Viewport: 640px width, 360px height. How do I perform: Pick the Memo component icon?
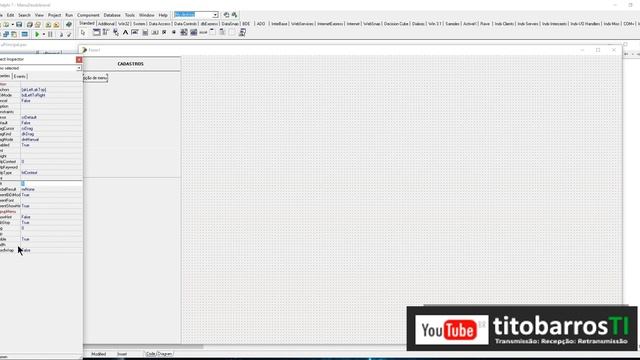click(x=145, y=32)
